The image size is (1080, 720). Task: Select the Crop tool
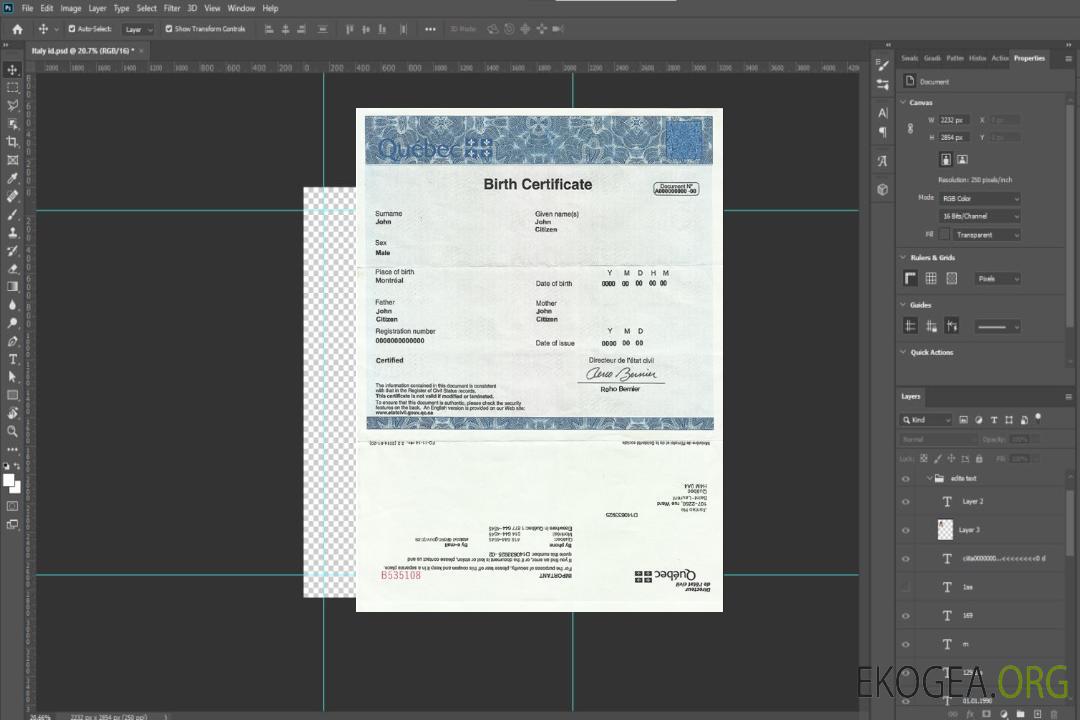point(12,142)
